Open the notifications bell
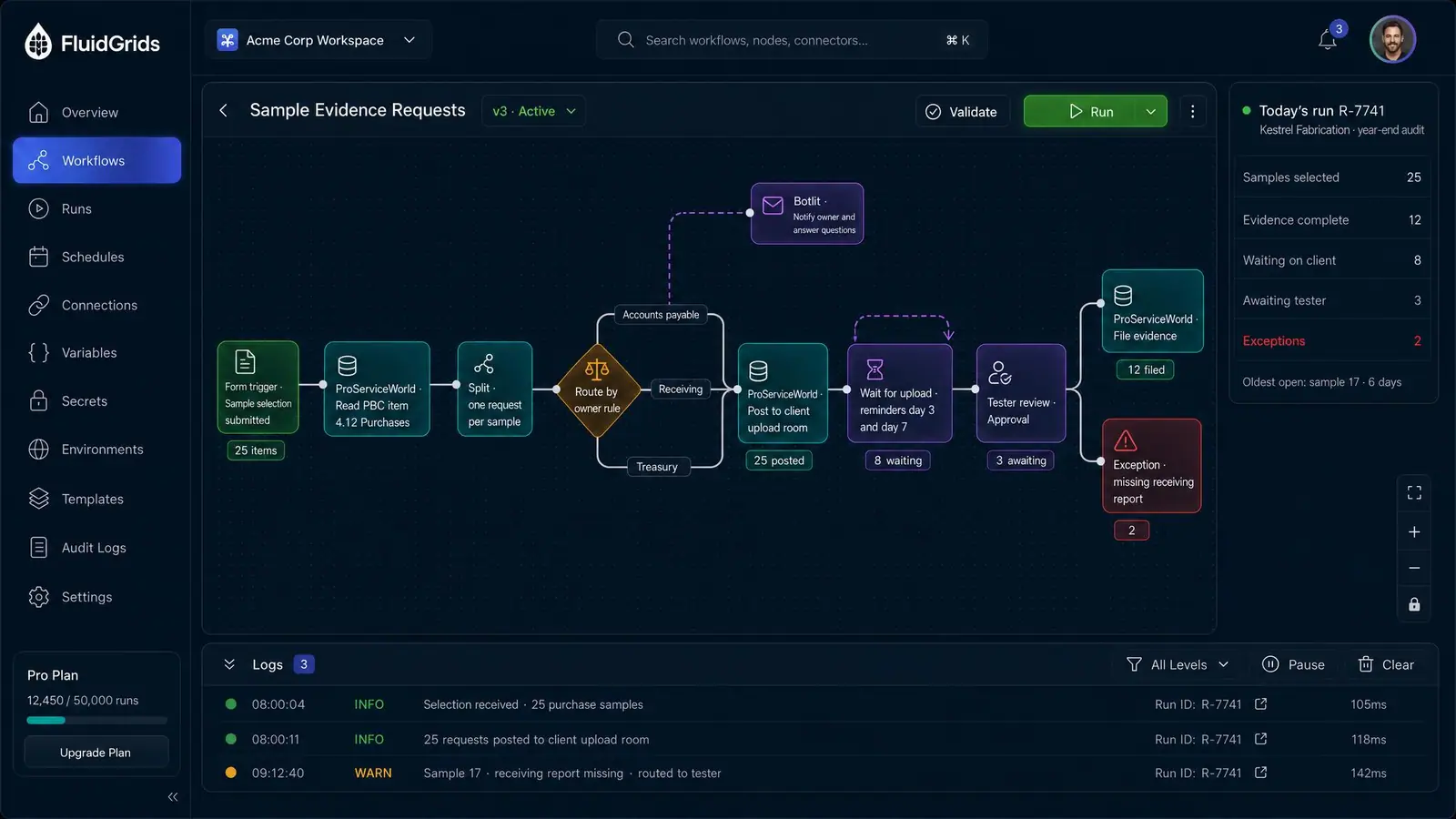 [x=1328, y=40]
